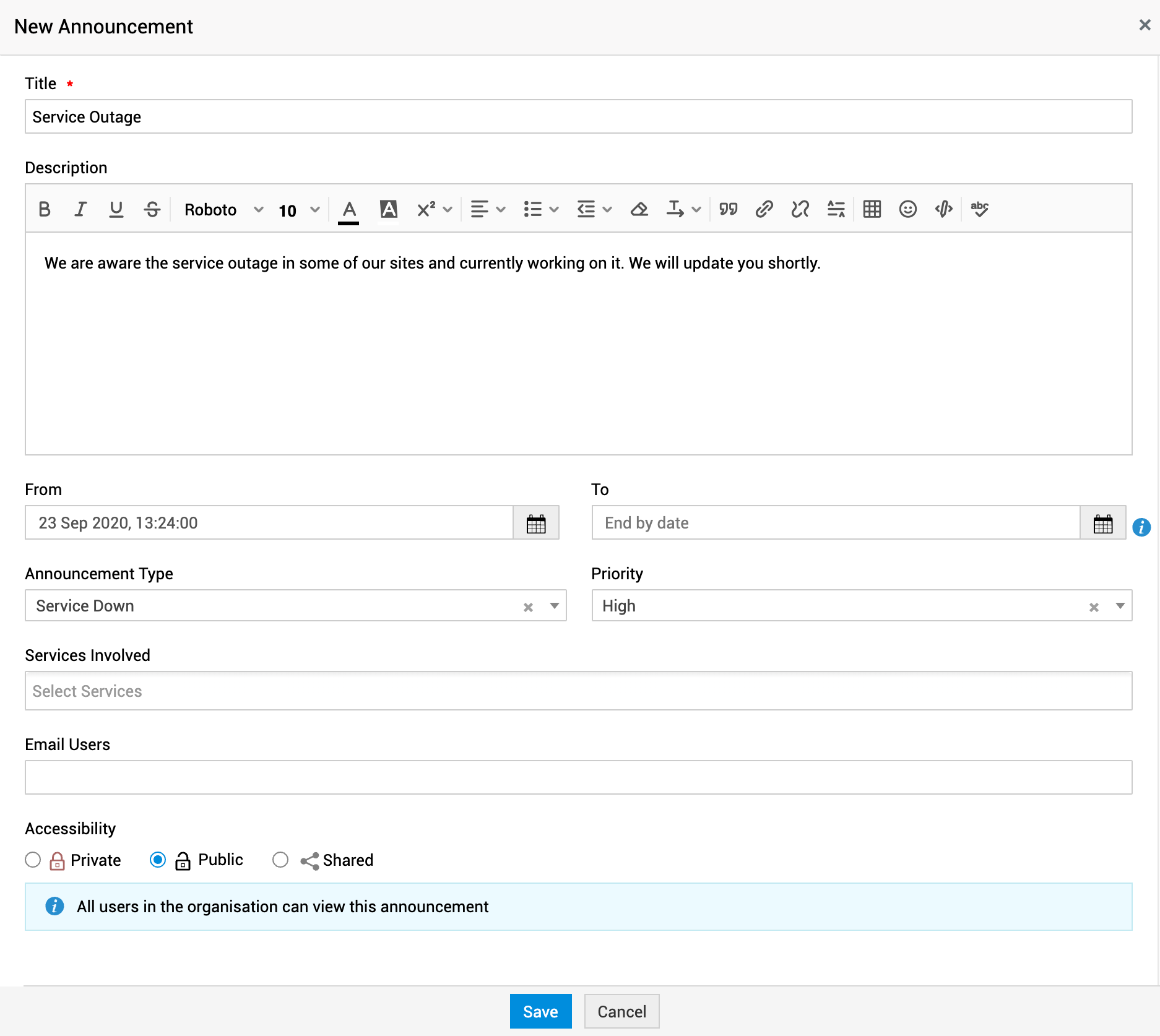The image size is (1160, 1036).
Task: Insert a hyperlink using link icon
Action: pyautogui.click(x=764, y=209)
